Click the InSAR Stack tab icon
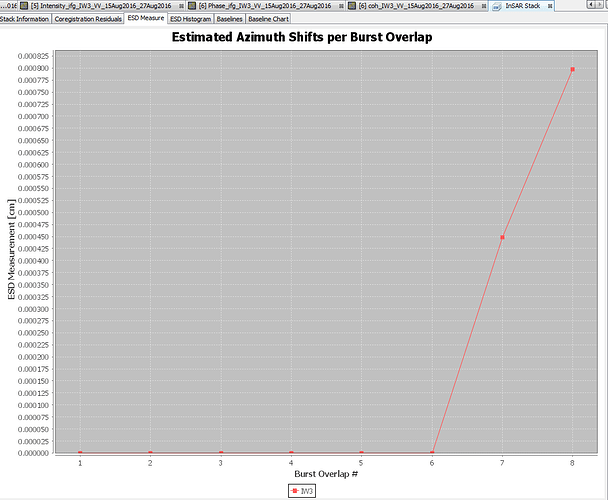The width and height of the screenshot is (608, 500). (497, 6)
